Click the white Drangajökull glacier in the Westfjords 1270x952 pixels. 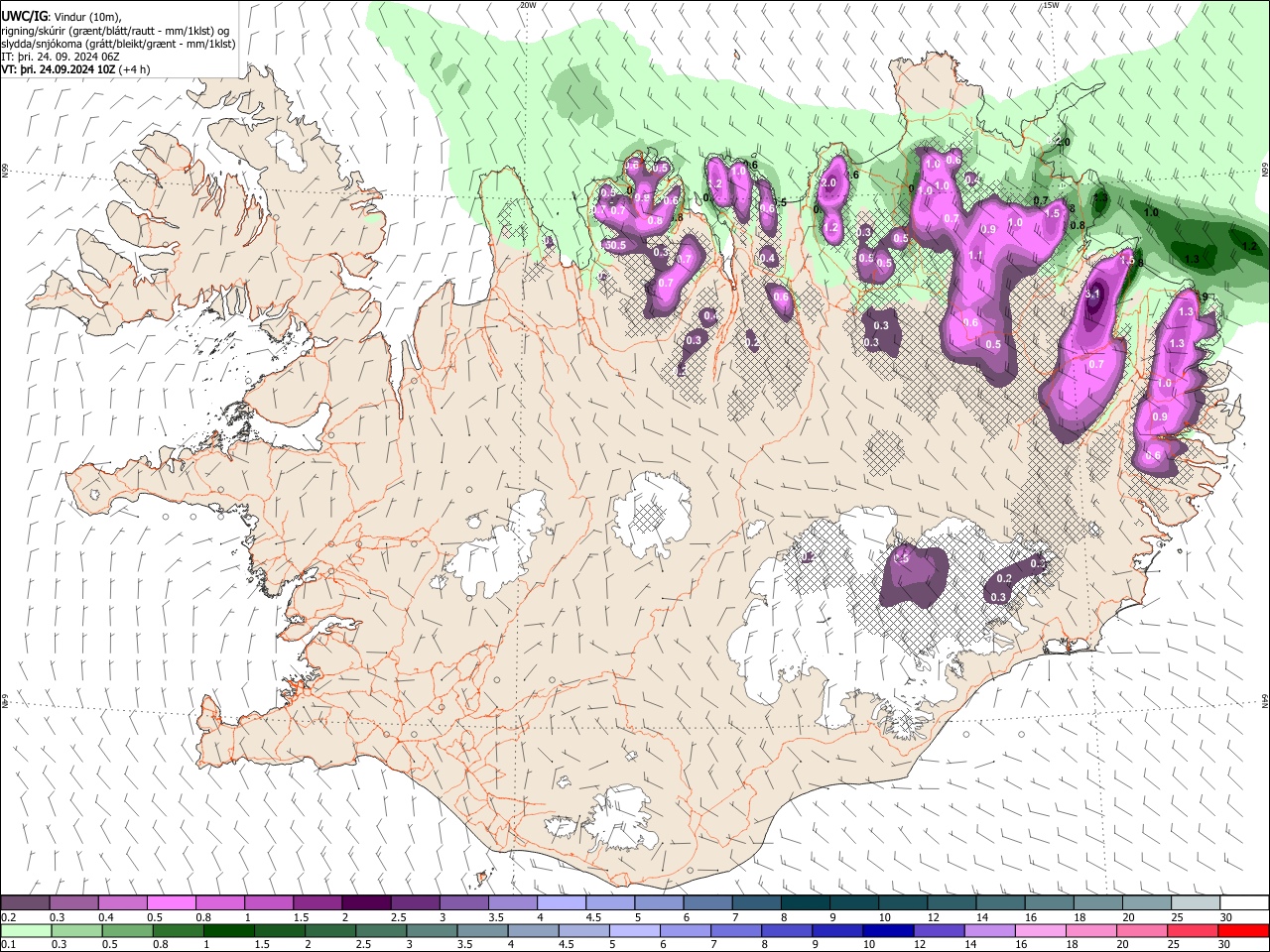tap(285, 149)
